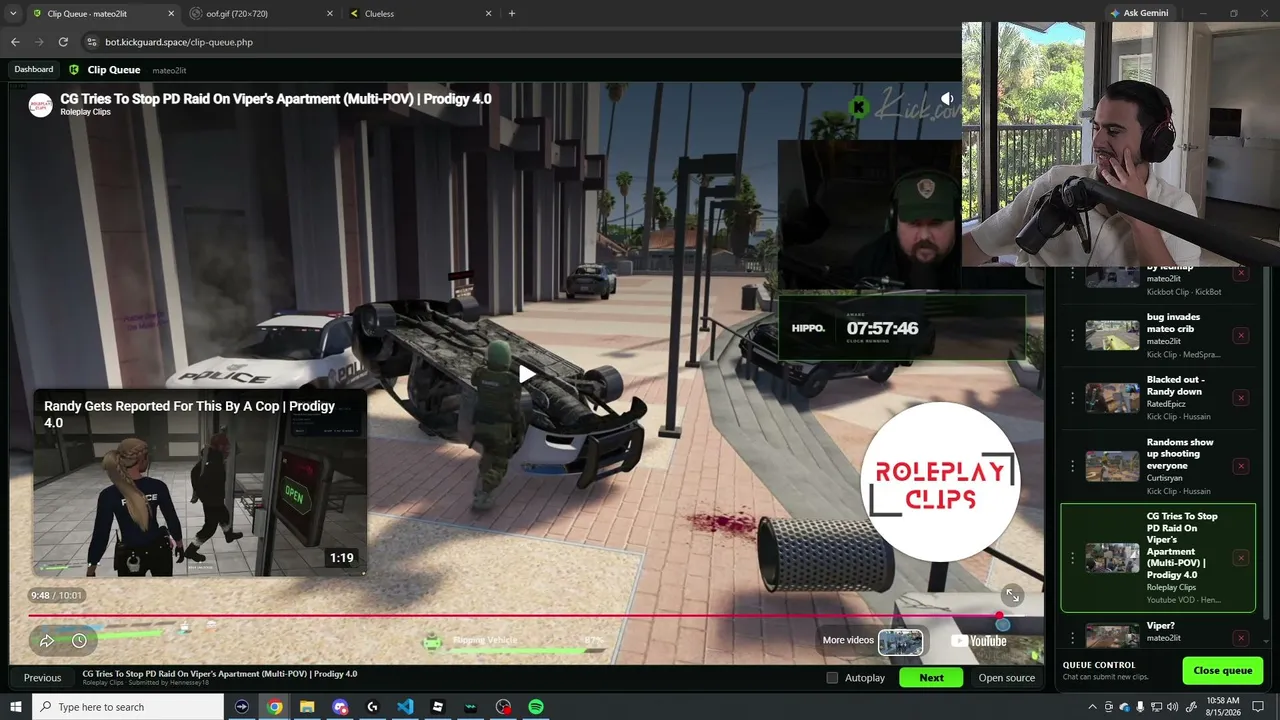This screenshot has height=720, width=1280.
Task: Select the 'bug invades mateo crib' thumbnail
Action: click(1112, 336)
